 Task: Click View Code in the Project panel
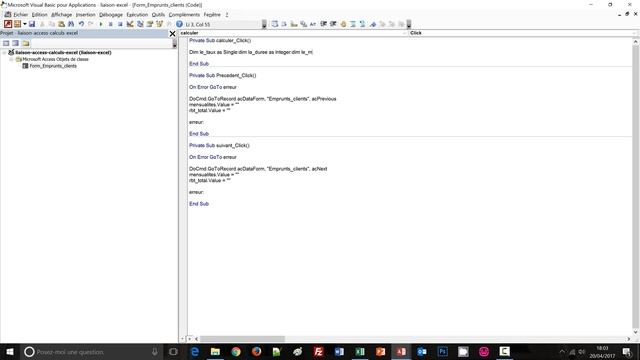click(x=6, y=43)
